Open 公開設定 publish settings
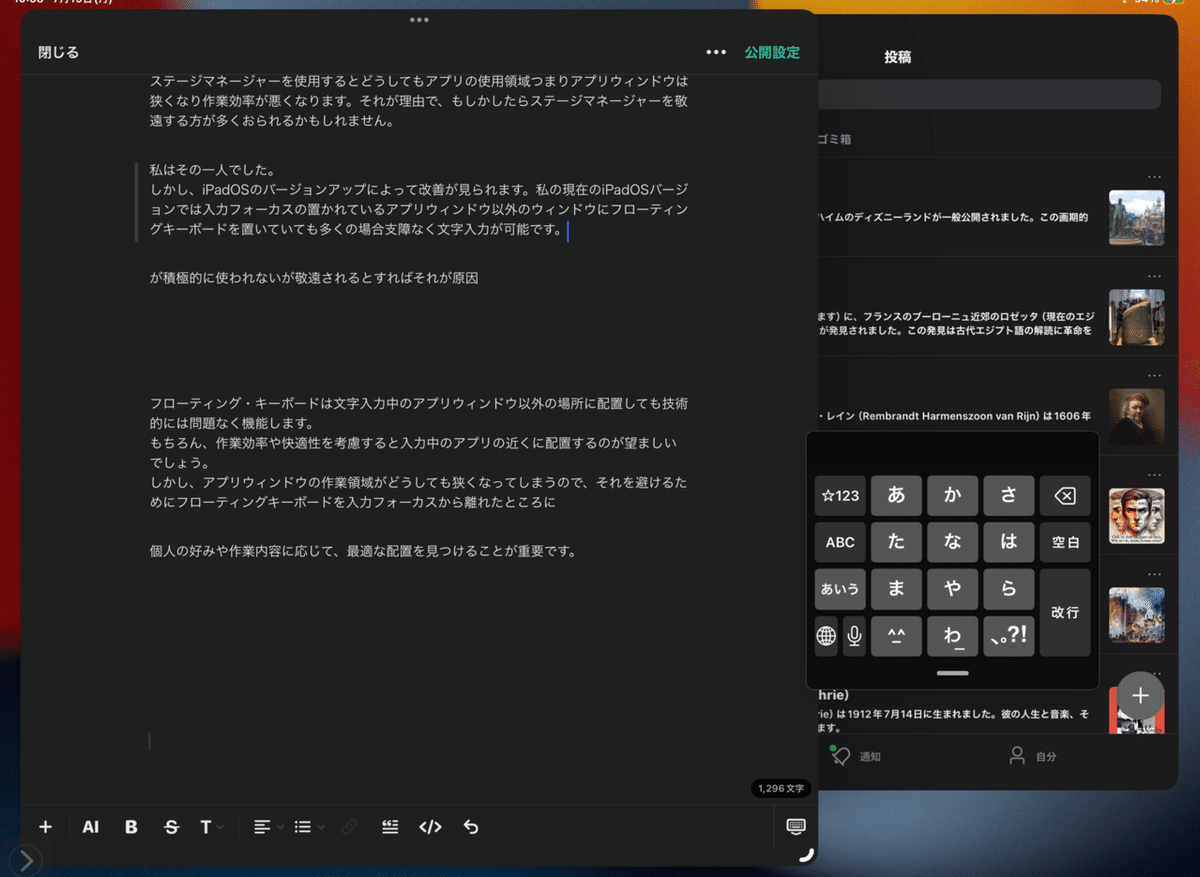1200x877 pixels. pos(772,52)
